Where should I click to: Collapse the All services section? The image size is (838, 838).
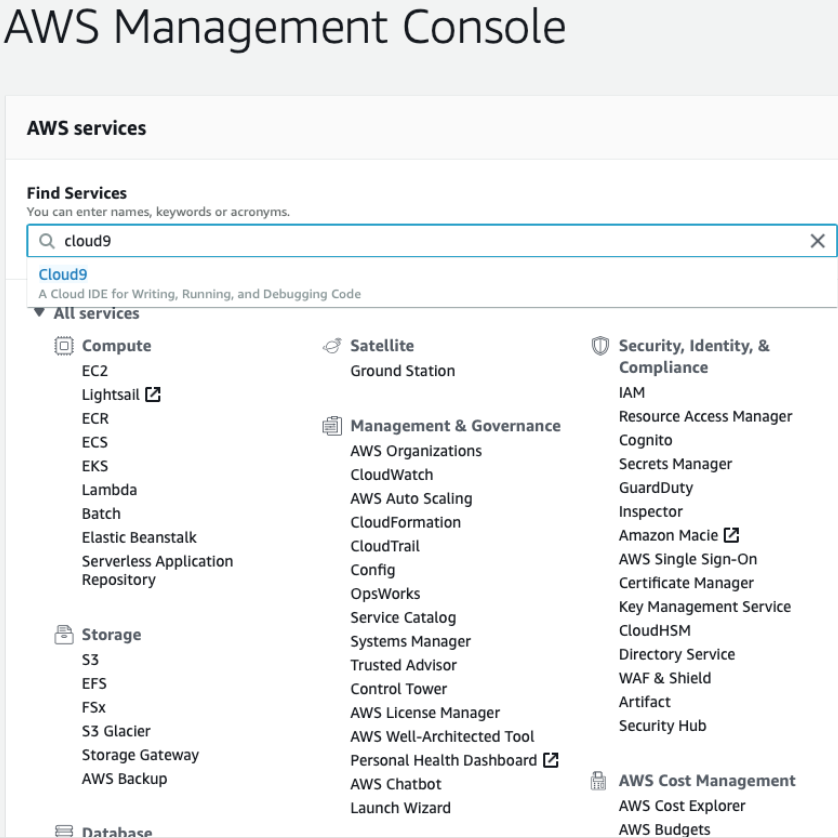coord(40,314)
